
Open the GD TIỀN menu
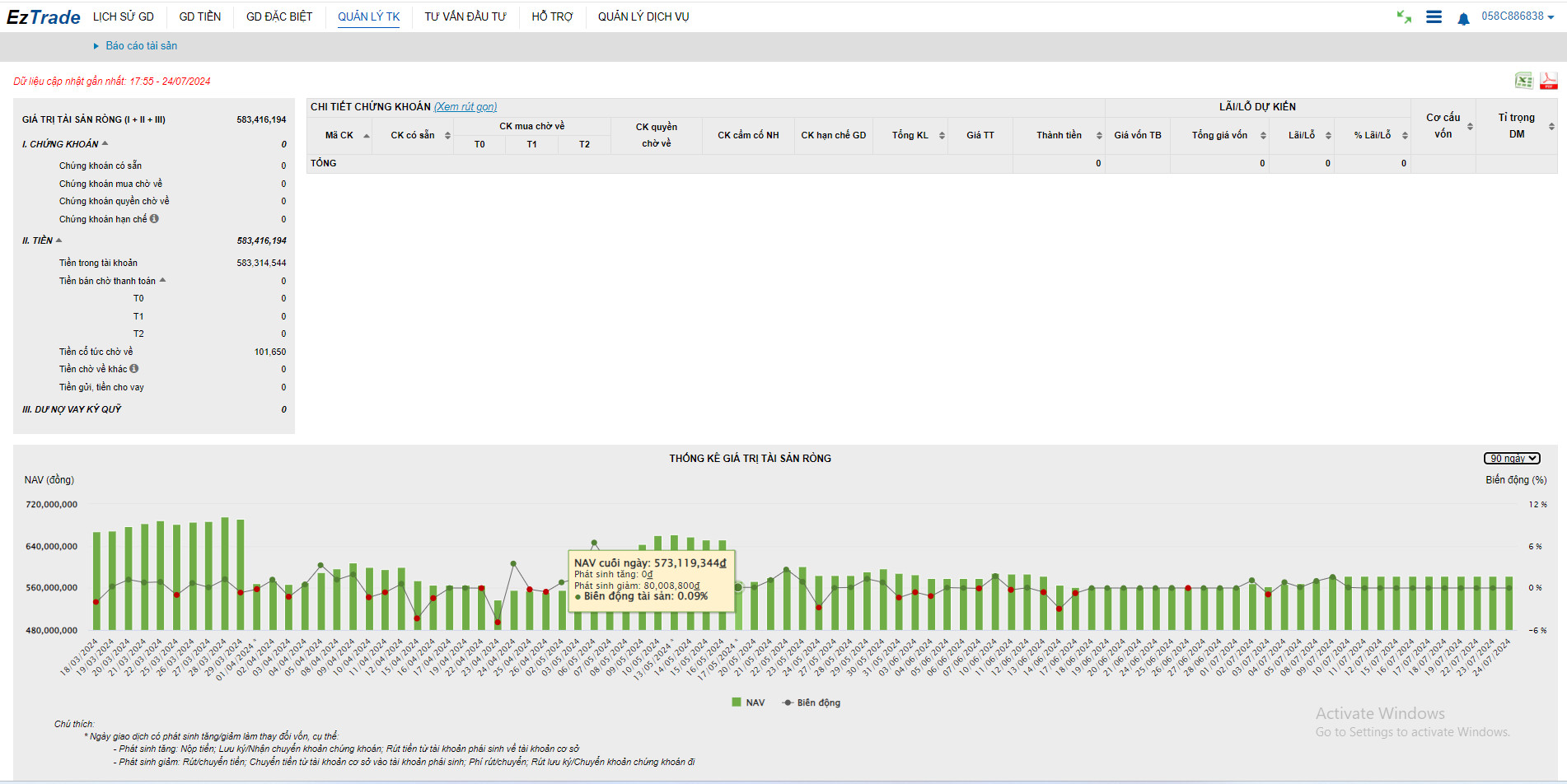click(200, 16)
